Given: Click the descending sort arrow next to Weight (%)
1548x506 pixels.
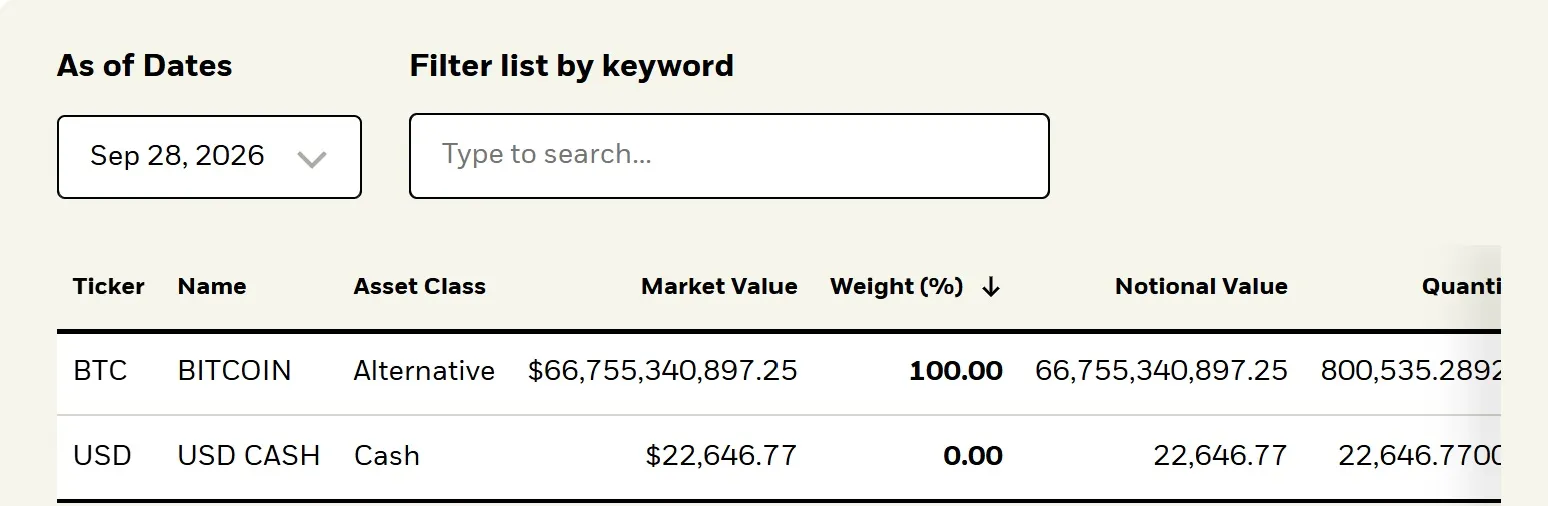Looking at the screenshot, I should click(x=991, y=287).
